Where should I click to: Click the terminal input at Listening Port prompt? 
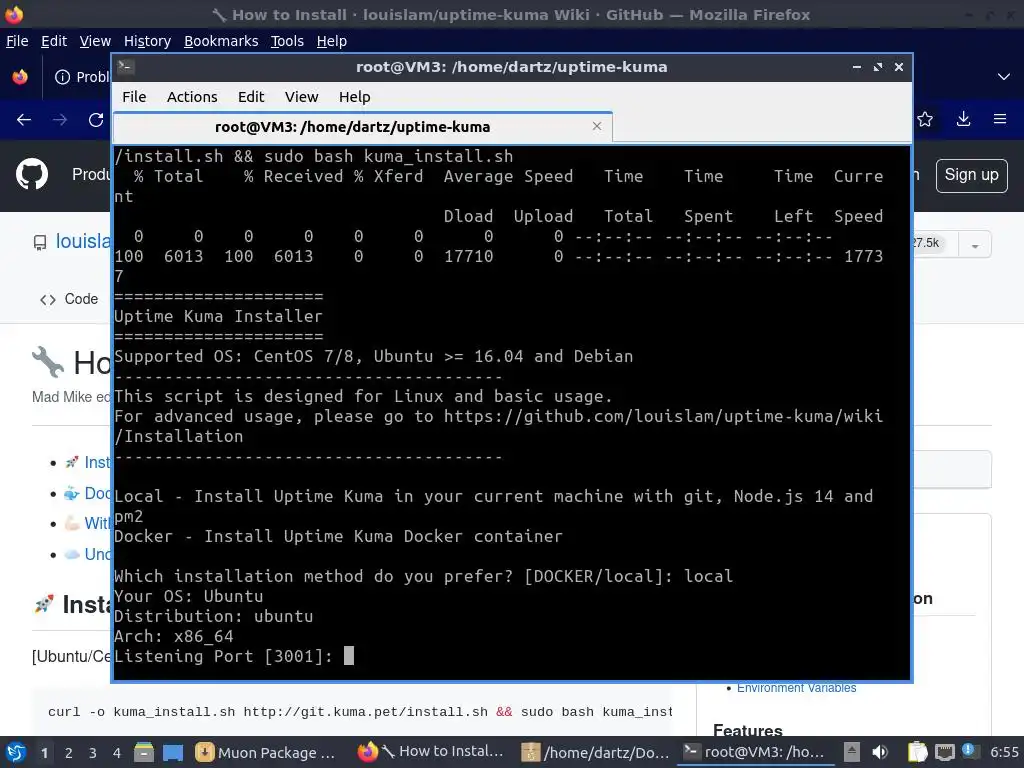tap(349, 656)
